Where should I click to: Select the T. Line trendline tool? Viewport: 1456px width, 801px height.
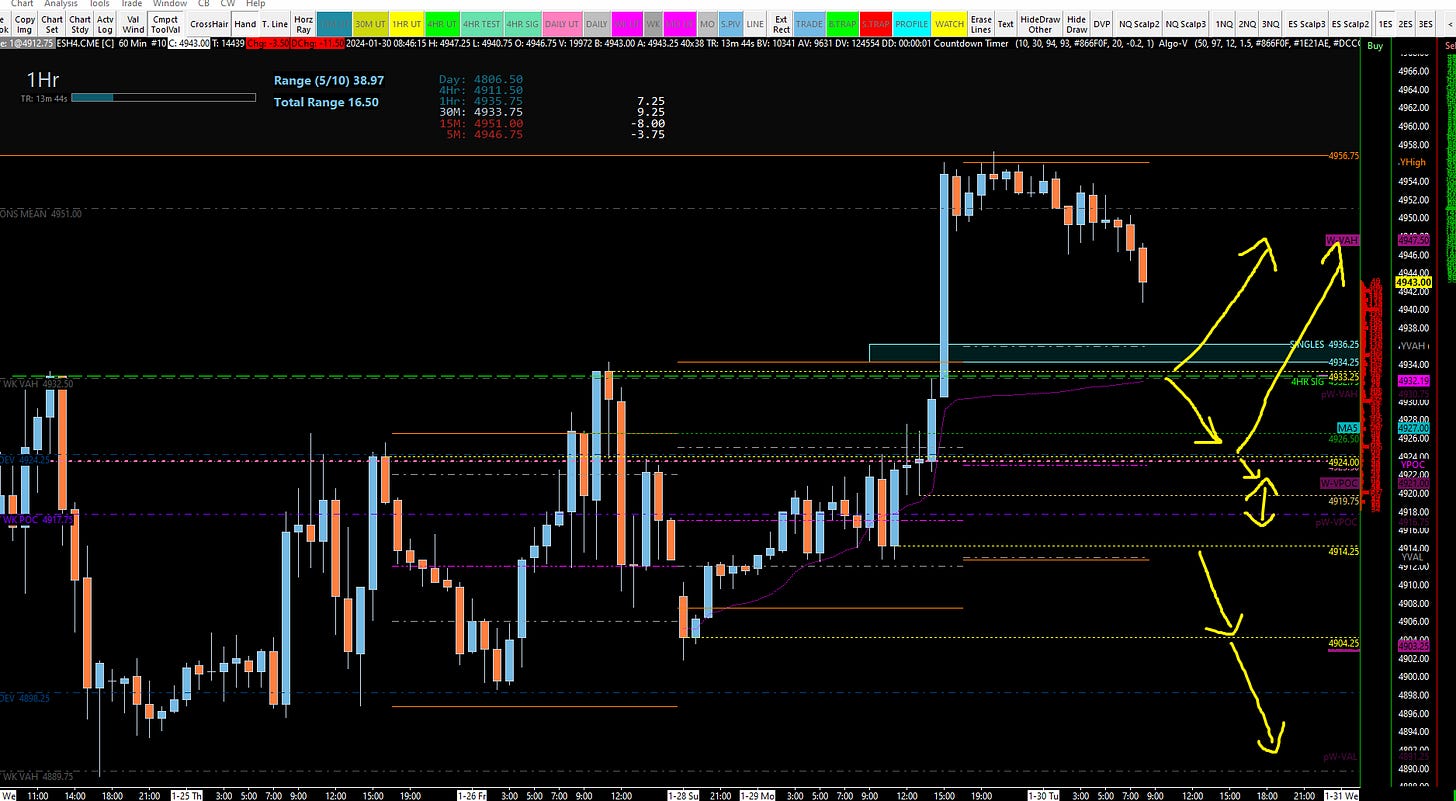(x=275, y=24)
